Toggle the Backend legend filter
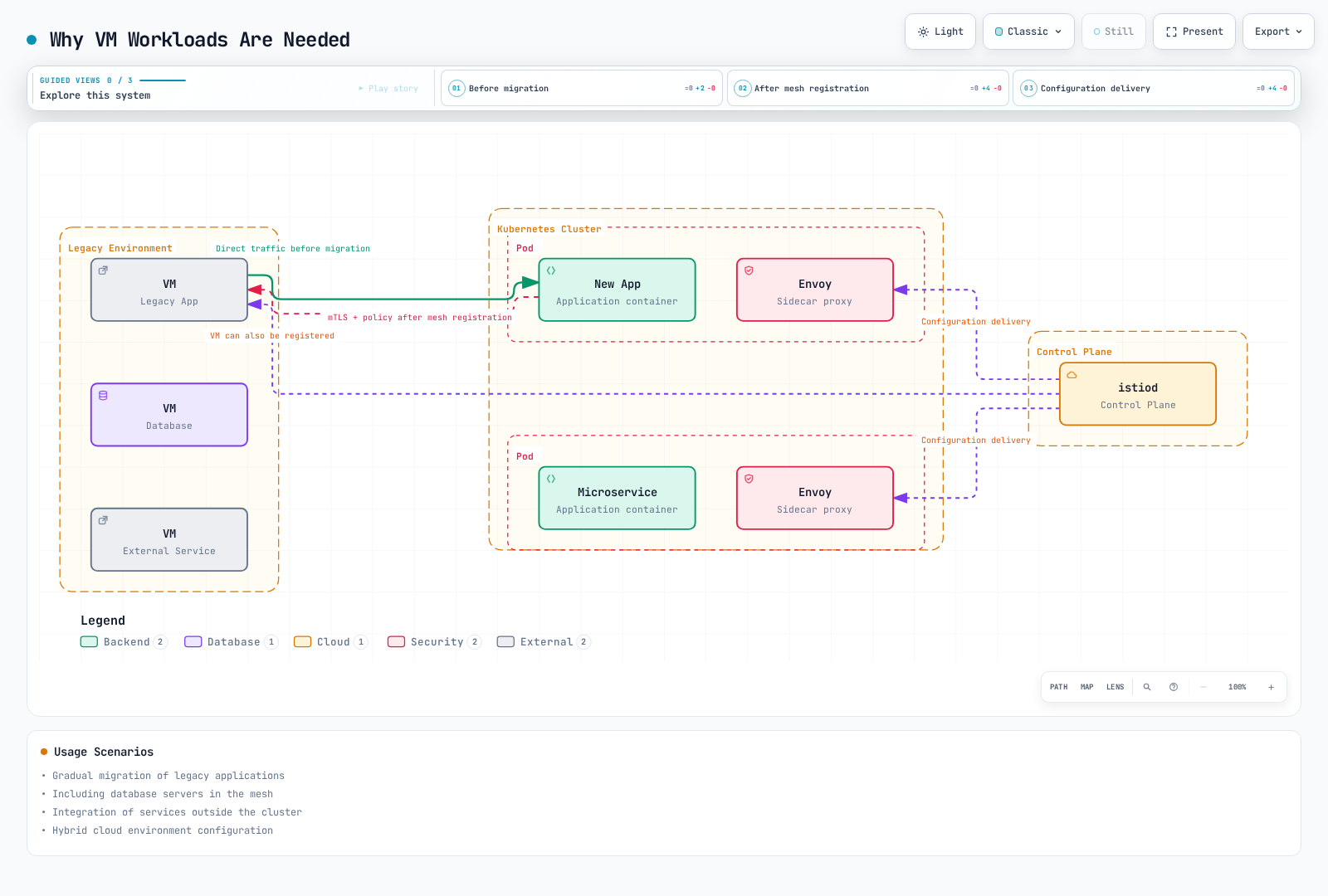The width and height of the screenshot is (1328, 896). 124,642
